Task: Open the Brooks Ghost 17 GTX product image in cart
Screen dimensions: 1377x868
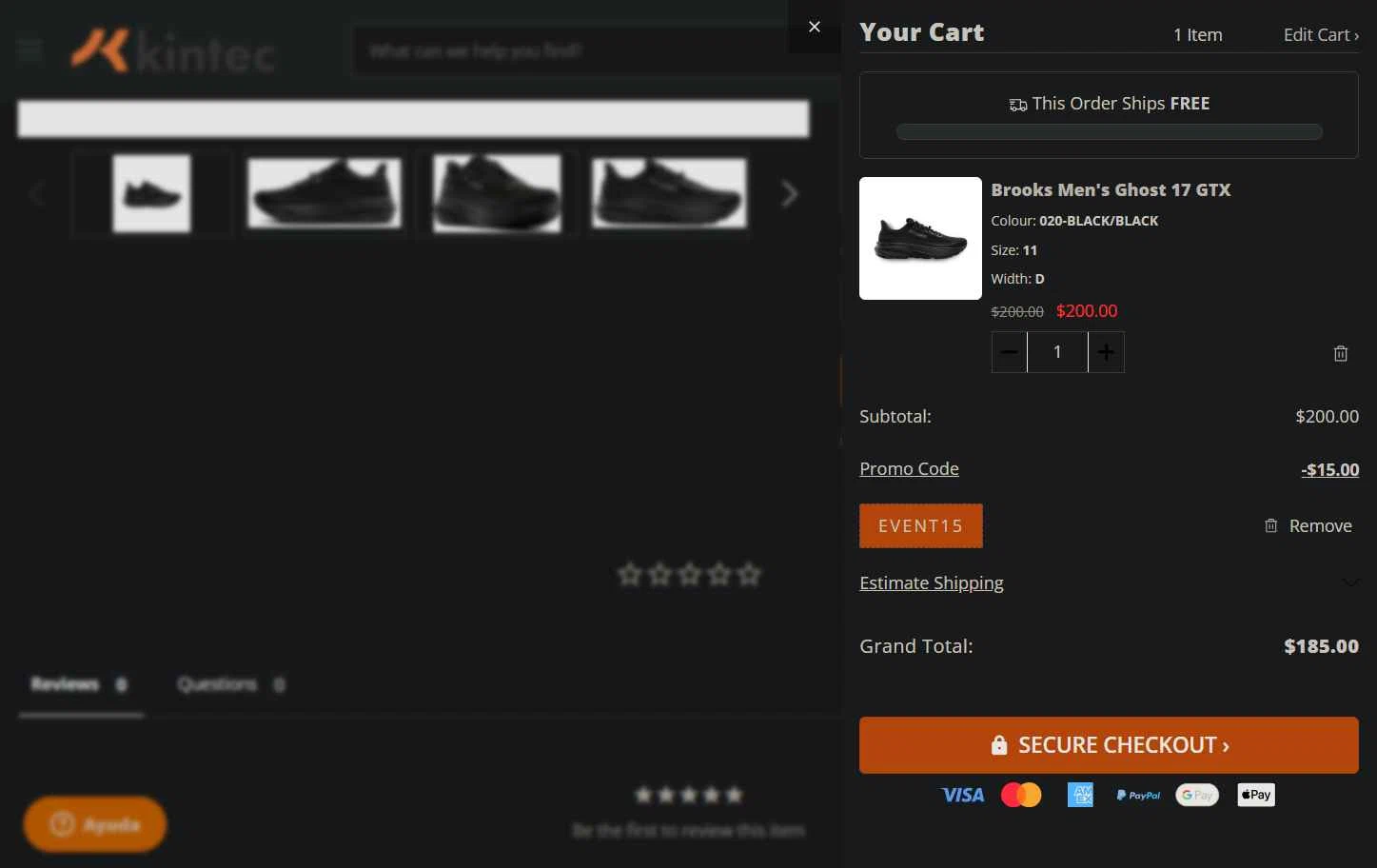Action: click(920, 238)
